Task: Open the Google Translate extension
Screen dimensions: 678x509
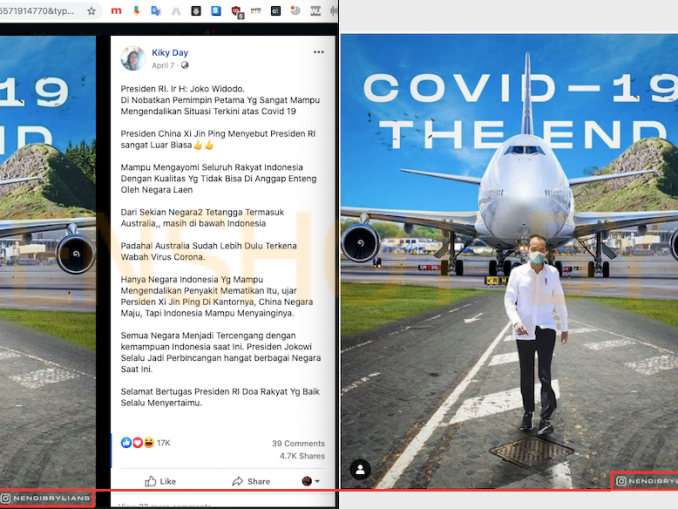Action: [x=156, y=11]
